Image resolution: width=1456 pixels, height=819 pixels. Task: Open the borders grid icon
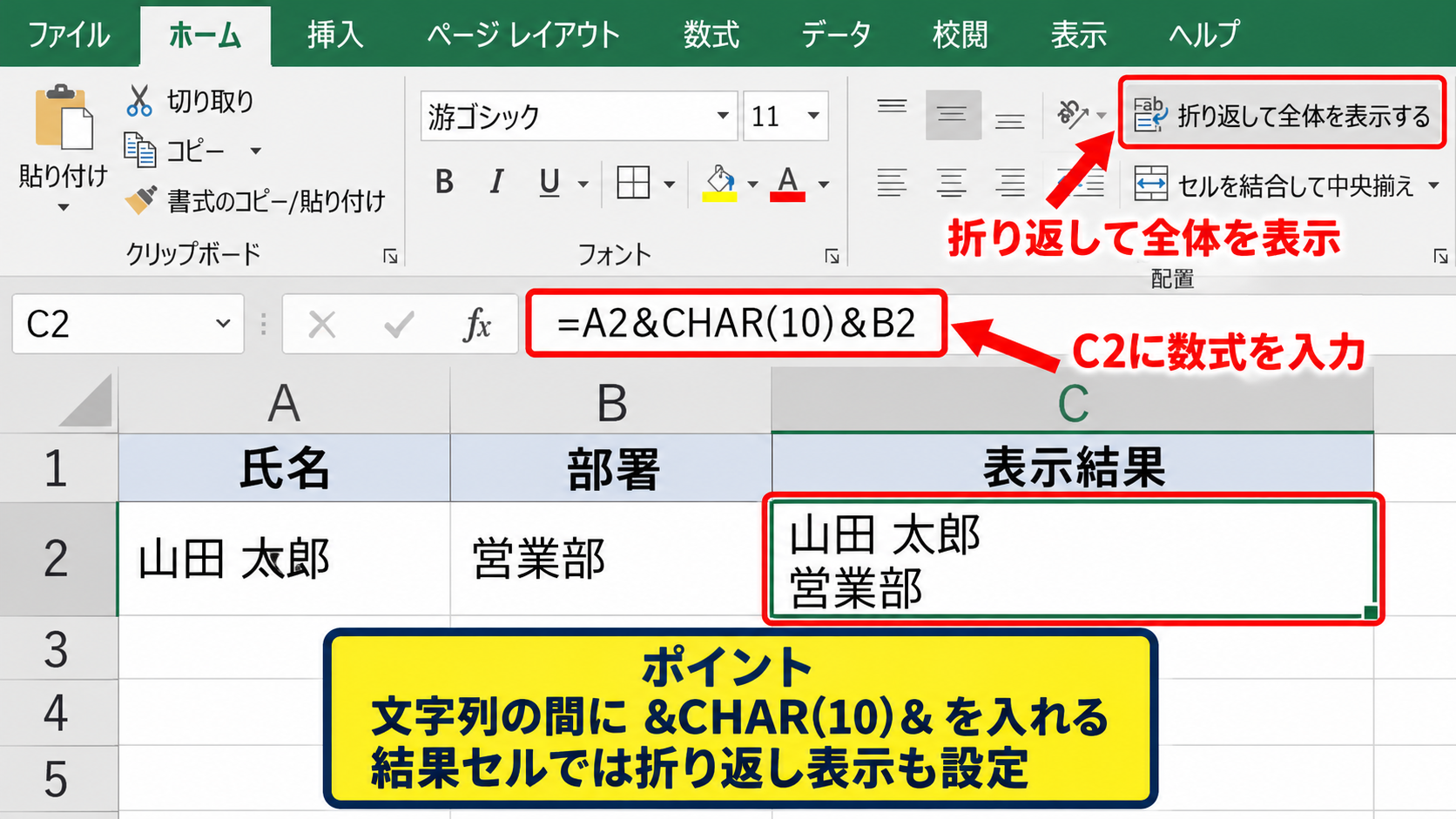pyautogui.click(x=633, y=183)
